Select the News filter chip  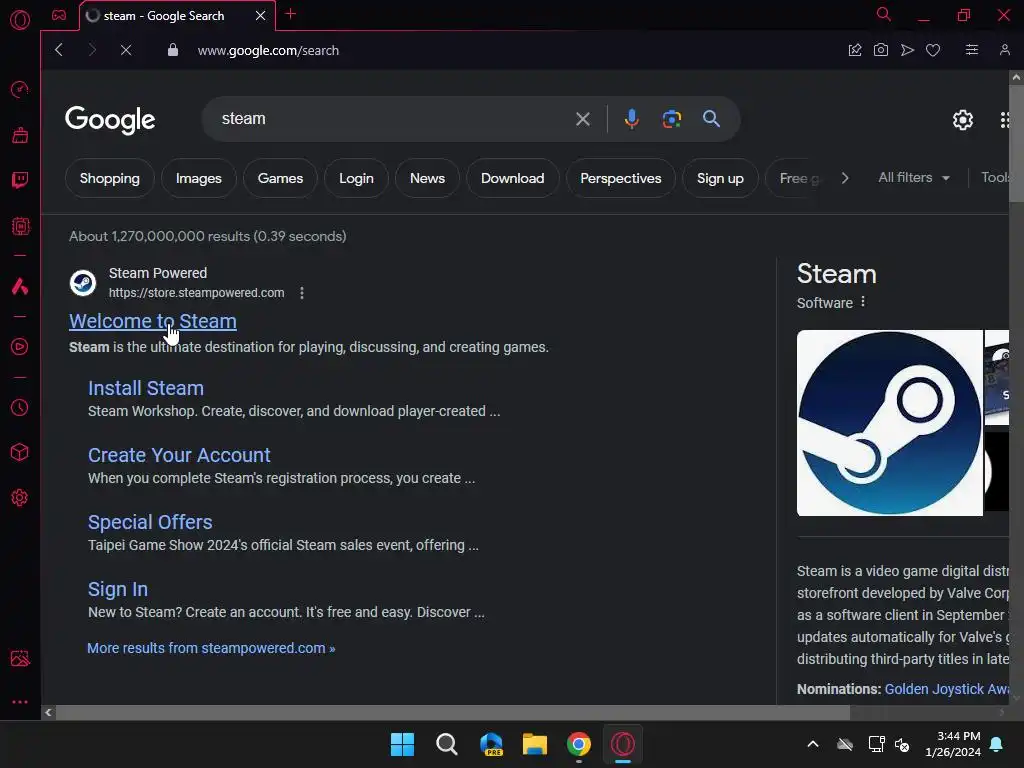click(427, 178)
